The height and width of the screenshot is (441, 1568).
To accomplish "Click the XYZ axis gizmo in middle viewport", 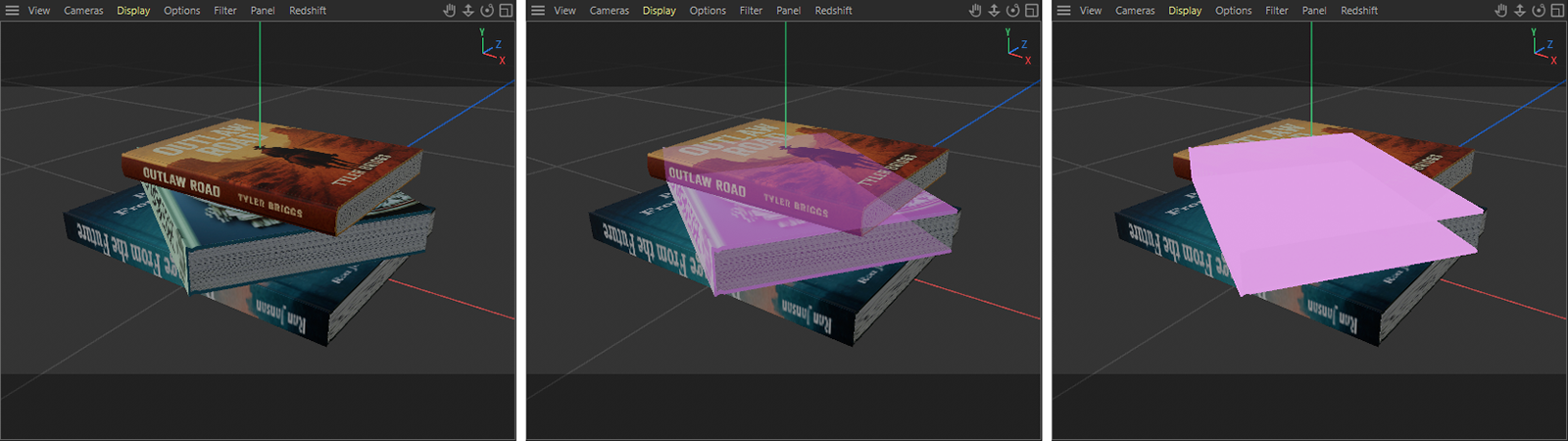I will coord(1018,46).
